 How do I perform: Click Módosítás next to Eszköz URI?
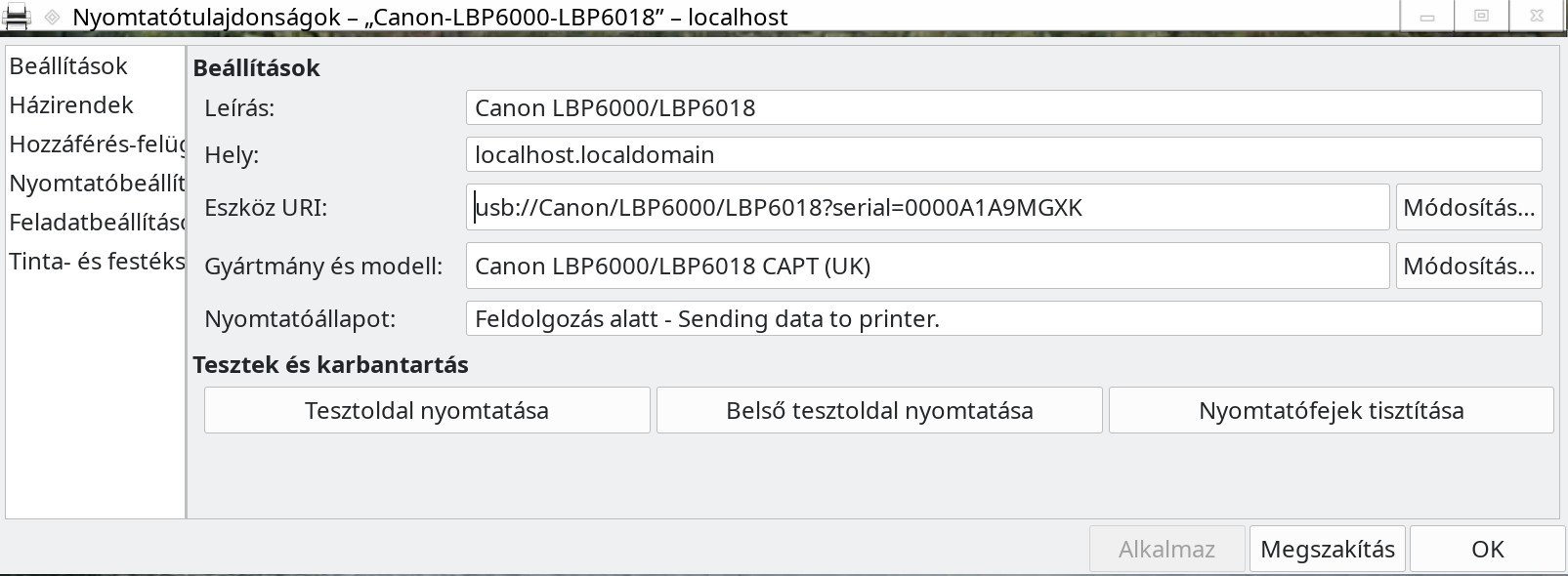[1468, 207]
